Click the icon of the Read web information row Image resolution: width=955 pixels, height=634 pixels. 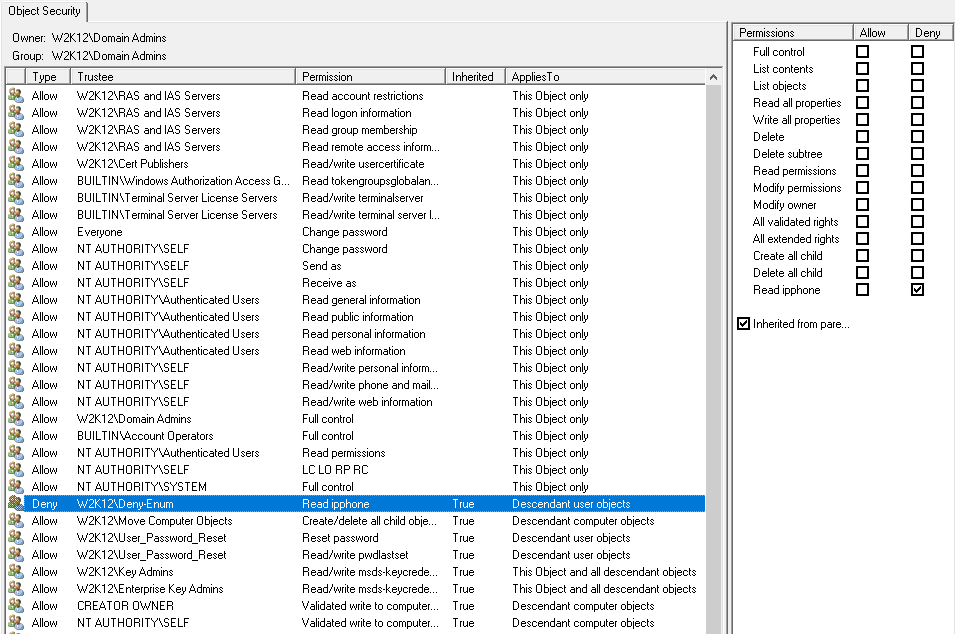tap(16, 351)
